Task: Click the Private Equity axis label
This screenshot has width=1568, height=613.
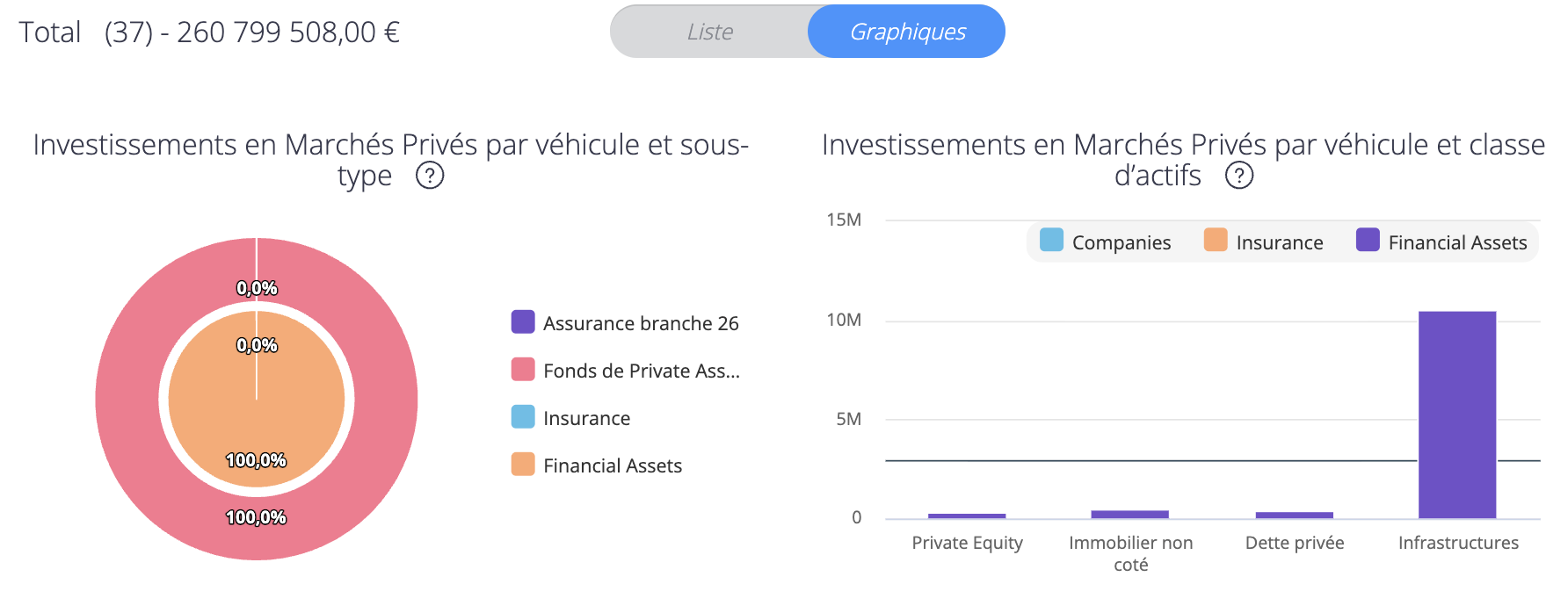Action: 967,543
